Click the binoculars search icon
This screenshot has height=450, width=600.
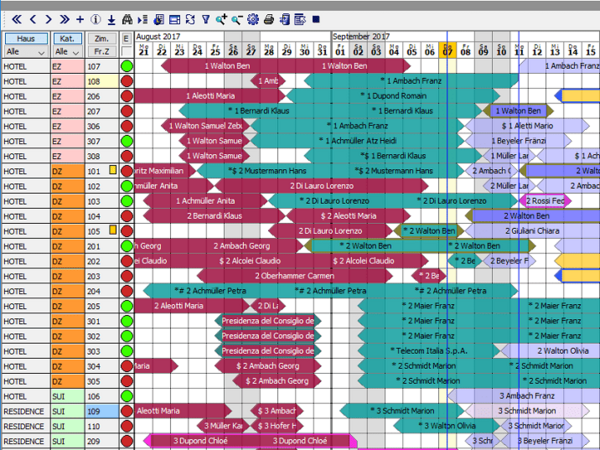pyautogui.click(x=127, y=19)
